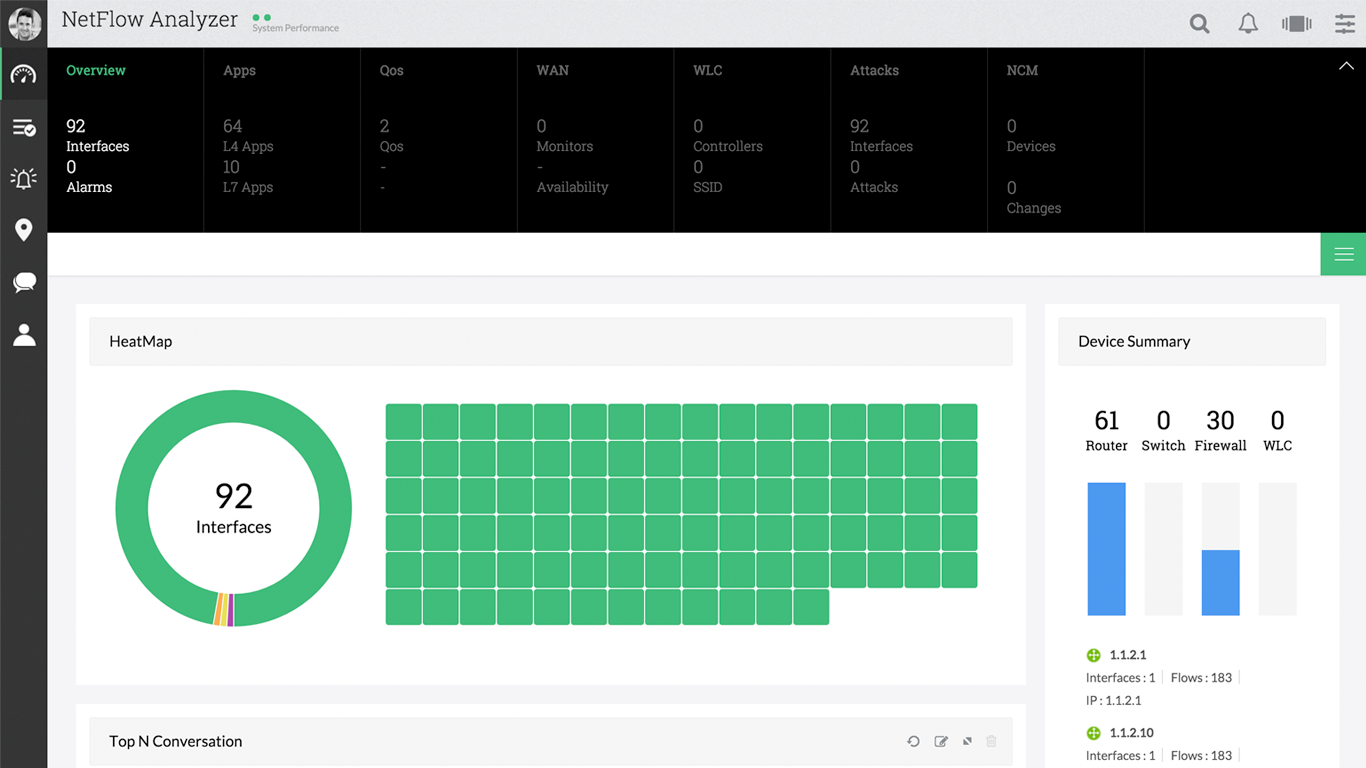This screenshot has width=1366, height=768.
Task: Click the Router blue bar in Device Summary
Action: coord(1106,549)
